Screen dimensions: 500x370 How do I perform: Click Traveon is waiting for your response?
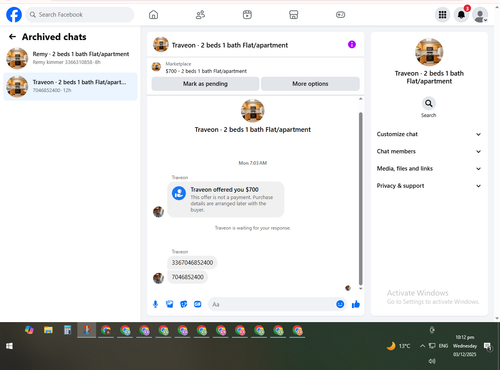coord(253,228)
